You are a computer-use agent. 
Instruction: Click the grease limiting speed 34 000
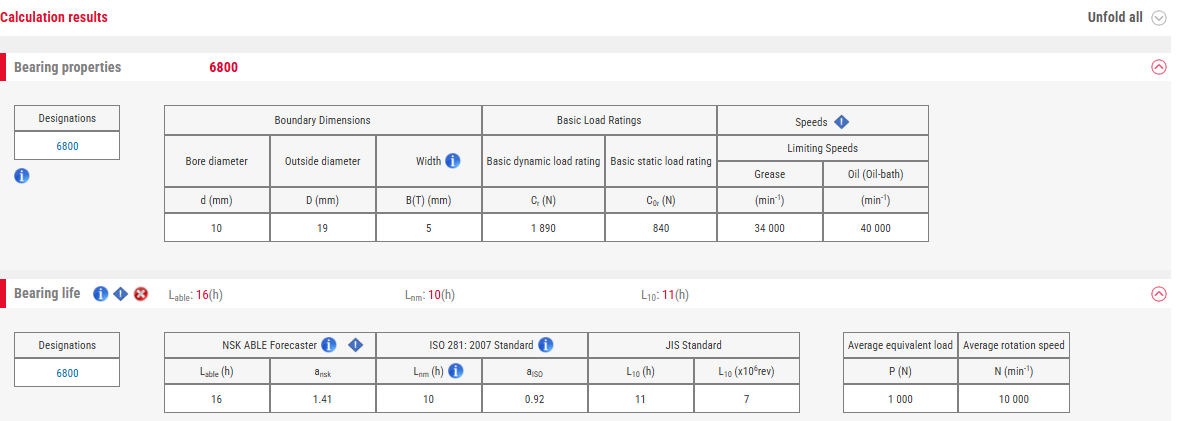[770, 228]
